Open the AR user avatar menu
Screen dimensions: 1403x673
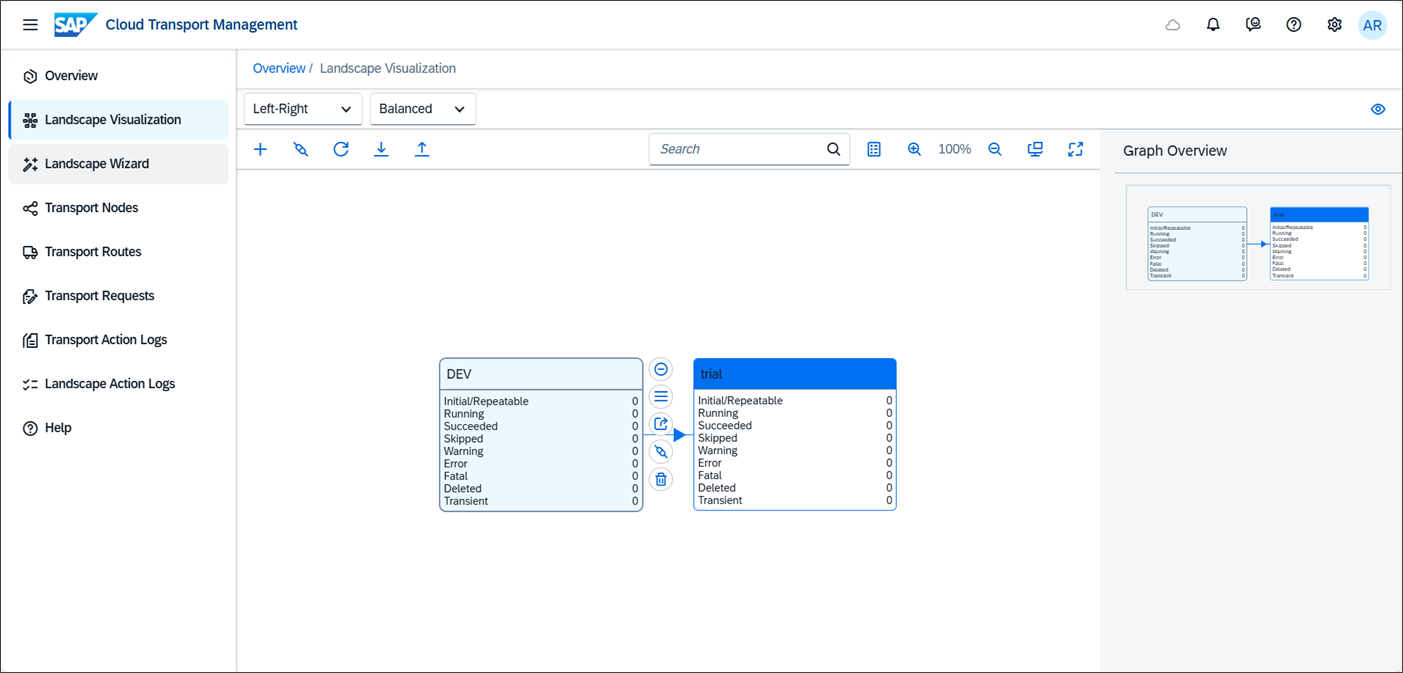point(1373,25)
